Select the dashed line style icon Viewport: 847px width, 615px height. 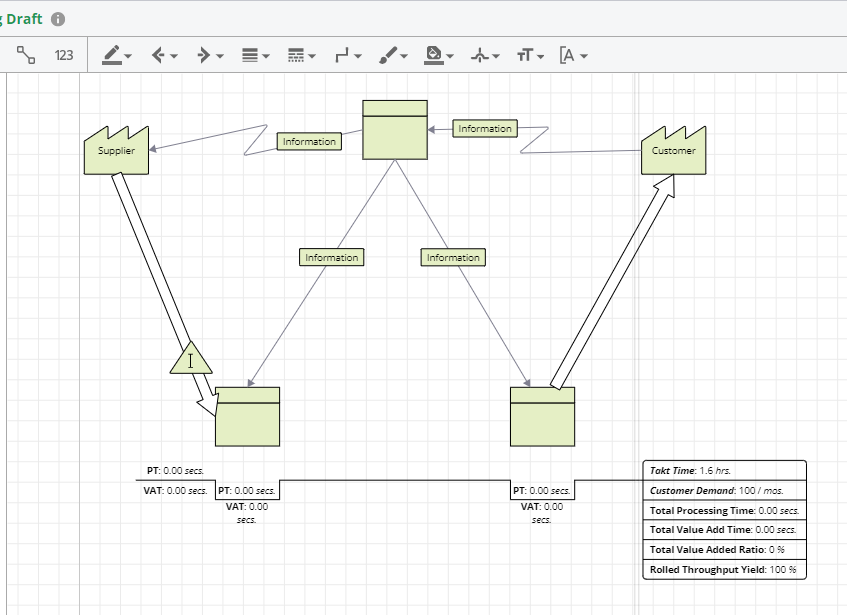coord(296,55)
